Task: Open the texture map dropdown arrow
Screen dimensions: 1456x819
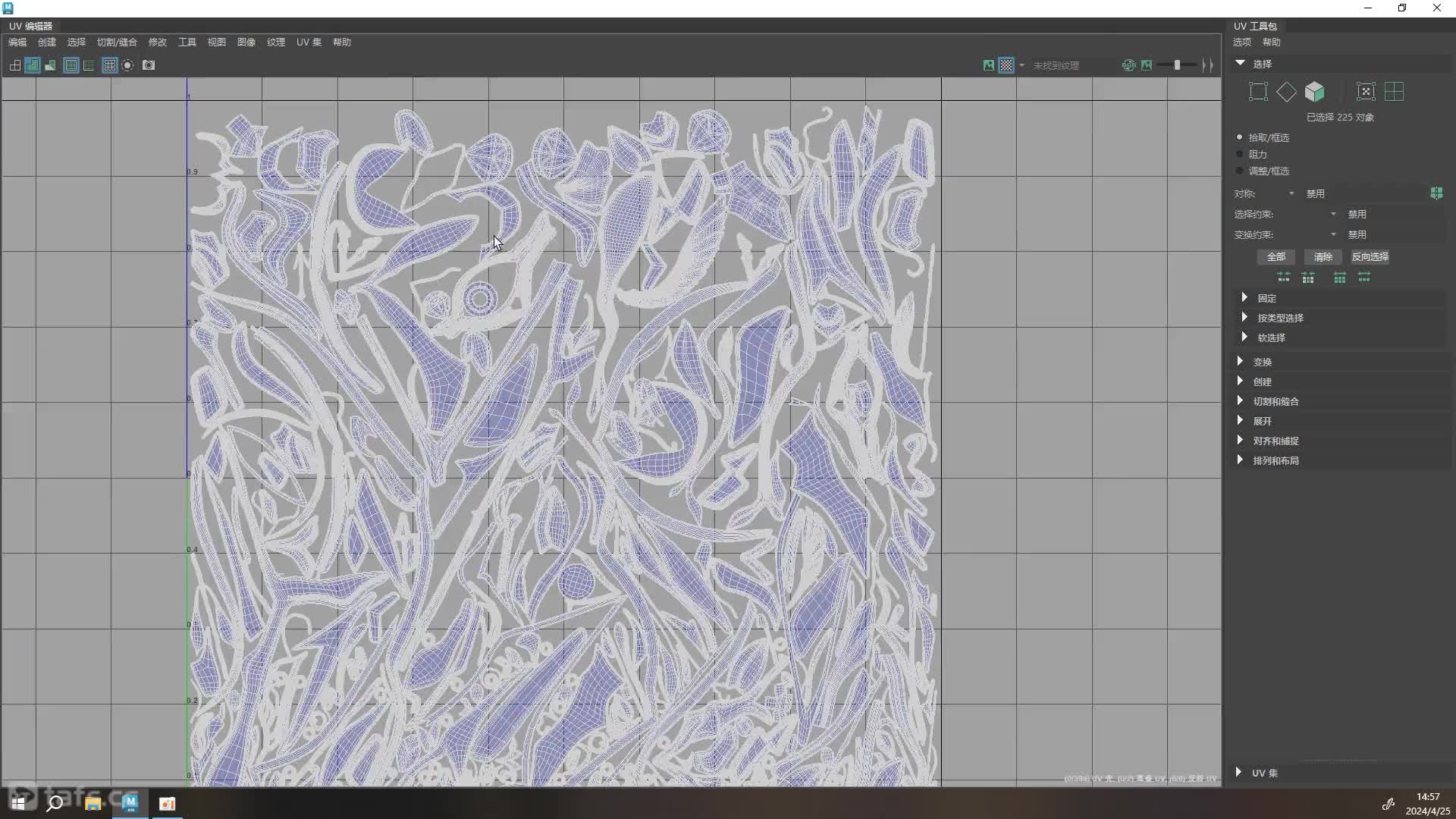Action: tap(1021, 65)
